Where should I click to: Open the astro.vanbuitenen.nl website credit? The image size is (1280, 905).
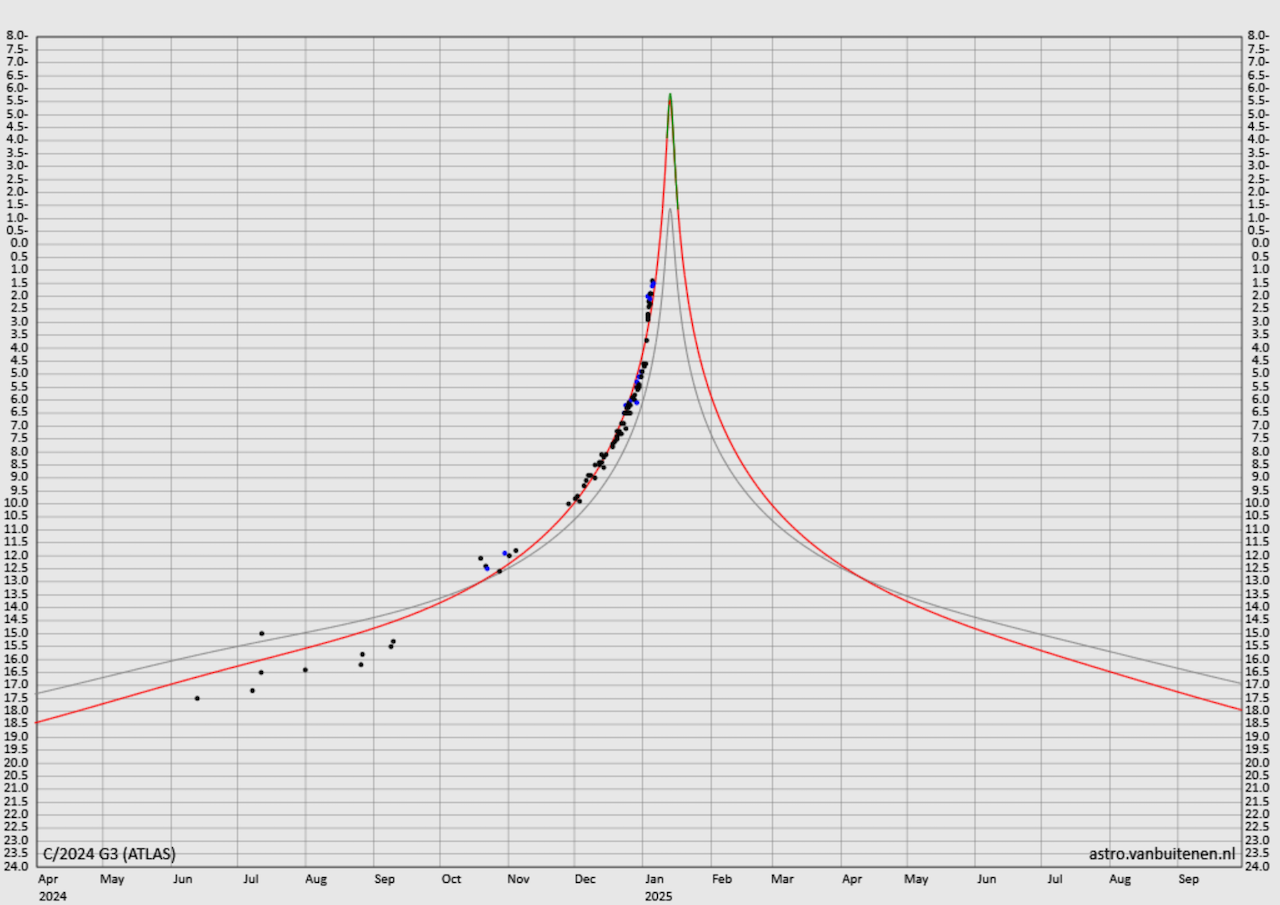1162,854
